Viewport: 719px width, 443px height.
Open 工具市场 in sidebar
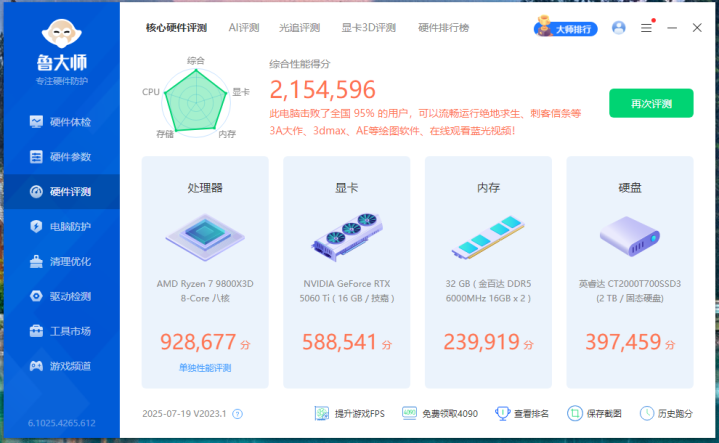click(x=61, y=331)
